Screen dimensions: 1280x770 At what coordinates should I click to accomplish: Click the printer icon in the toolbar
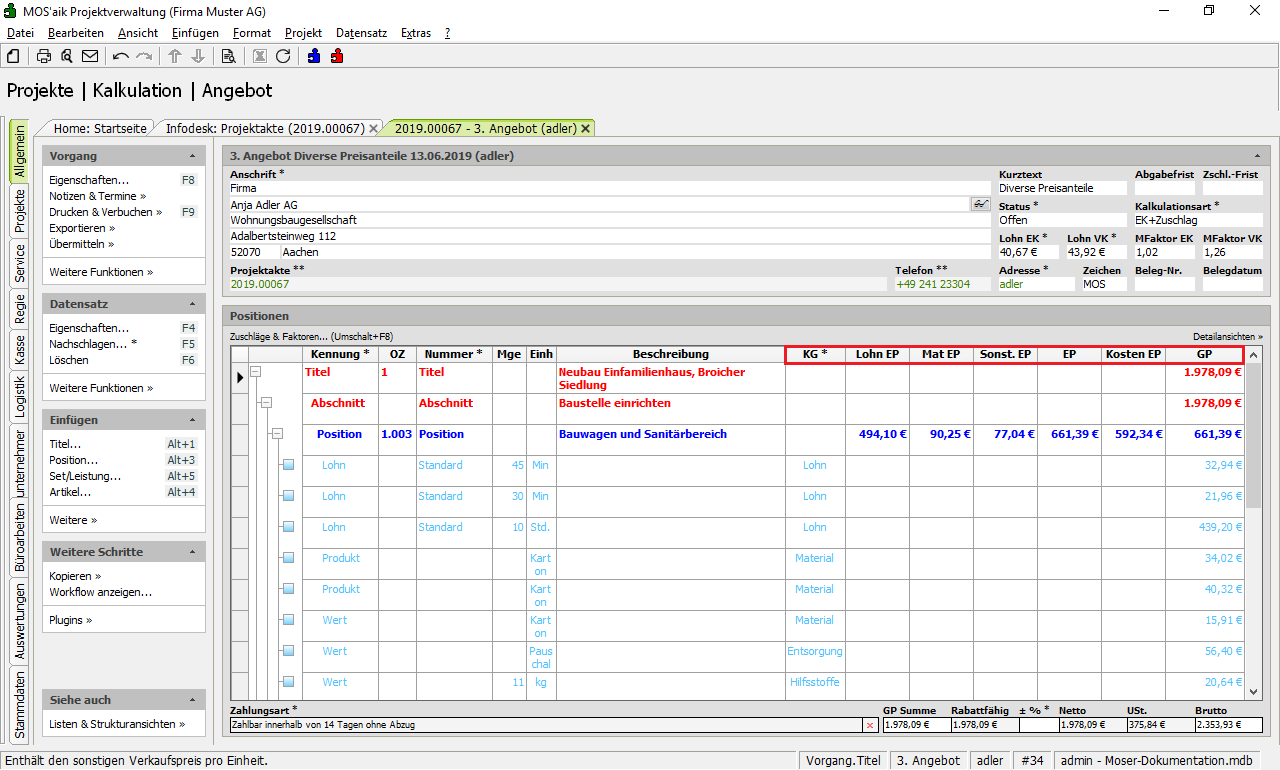[x=44, y=56]
